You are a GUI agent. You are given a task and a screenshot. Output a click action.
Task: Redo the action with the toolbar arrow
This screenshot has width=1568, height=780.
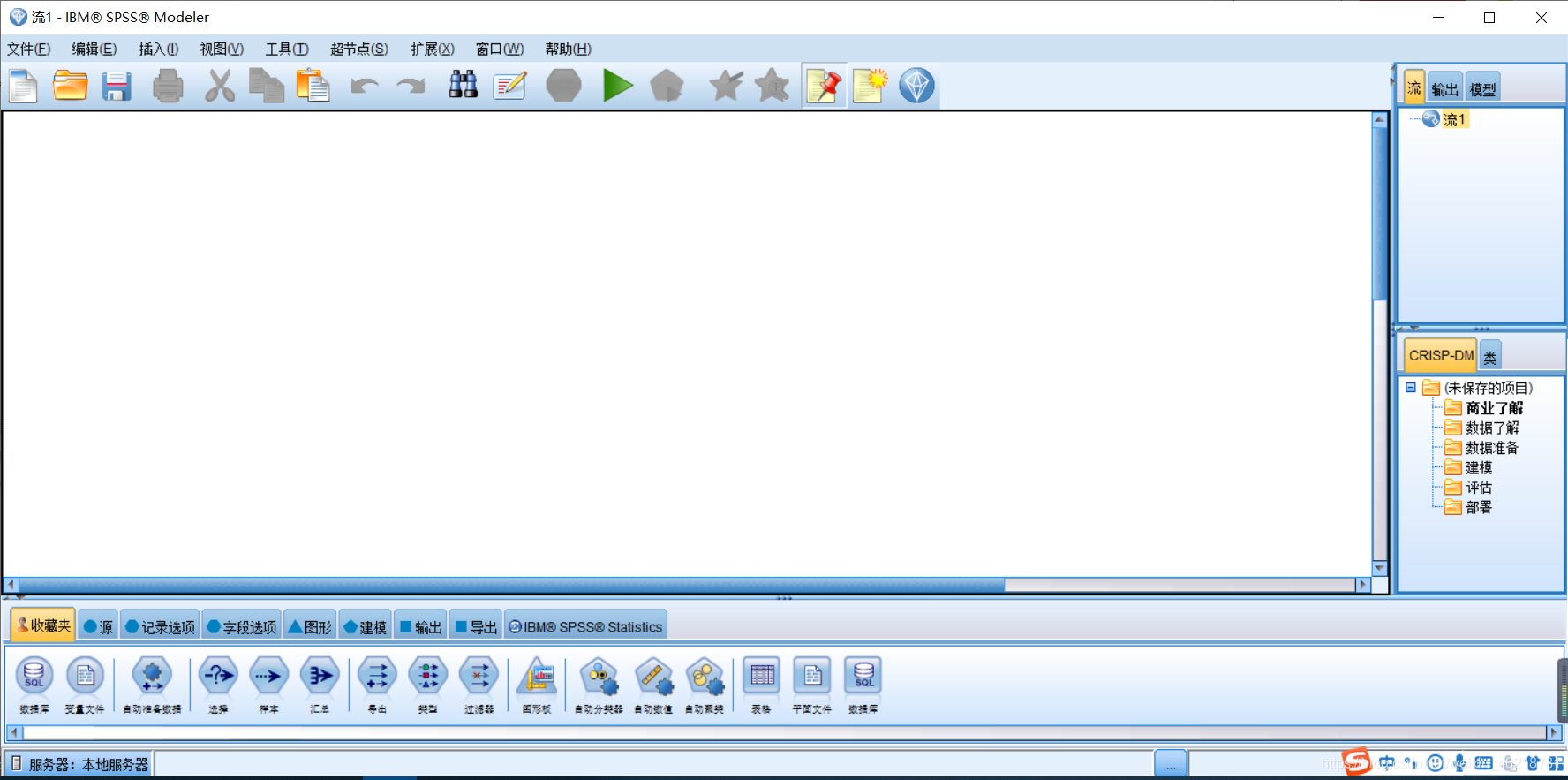click(411, 86)
